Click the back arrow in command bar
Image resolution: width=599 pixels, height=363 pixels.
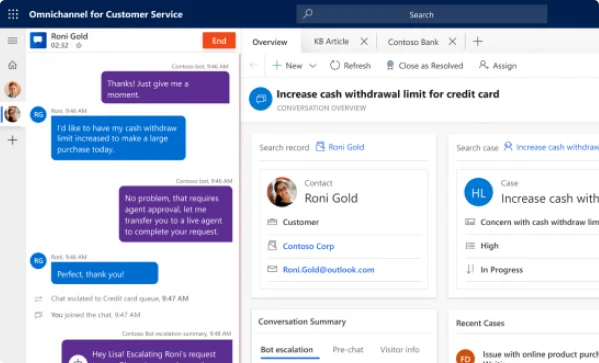click(x=254, y=65)
